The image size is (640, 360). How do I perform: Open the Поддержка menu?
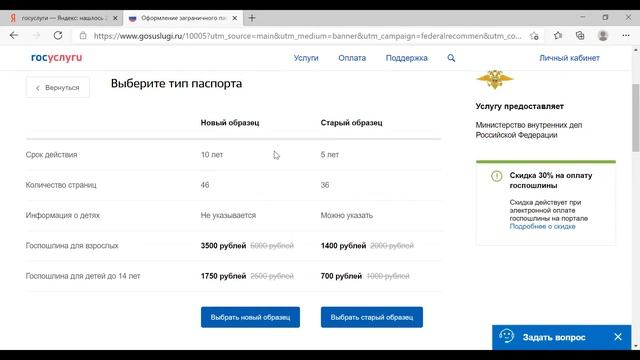coord(407,58)
